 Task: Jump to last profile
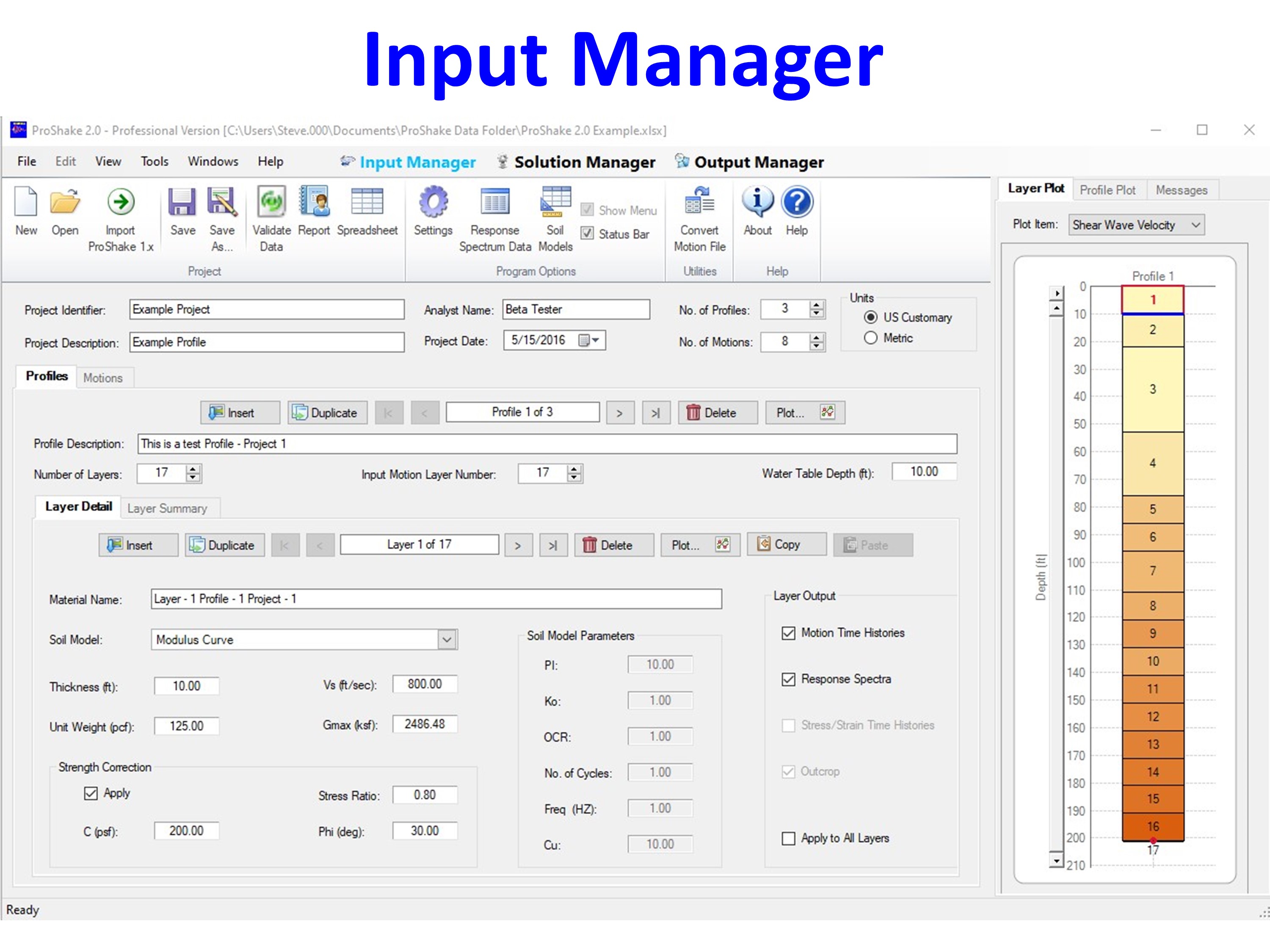(656, 413)
